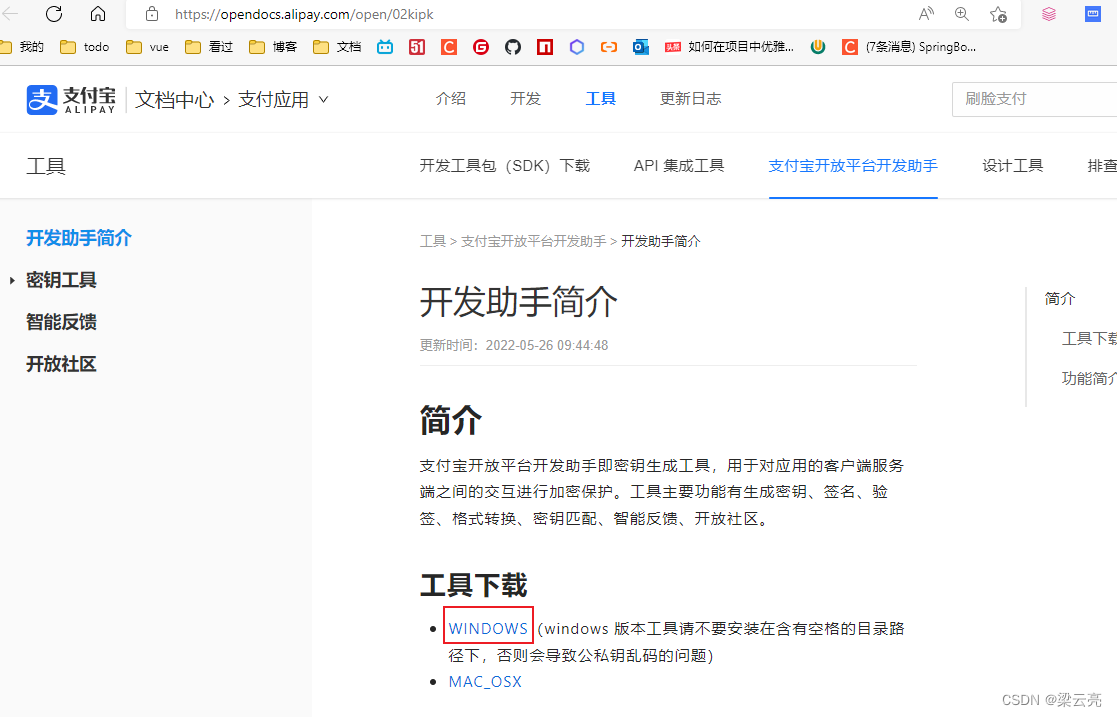Click the Bilibili bookmark icon
The width and height of the screenshot is (1117, 717).
point(385,47)
